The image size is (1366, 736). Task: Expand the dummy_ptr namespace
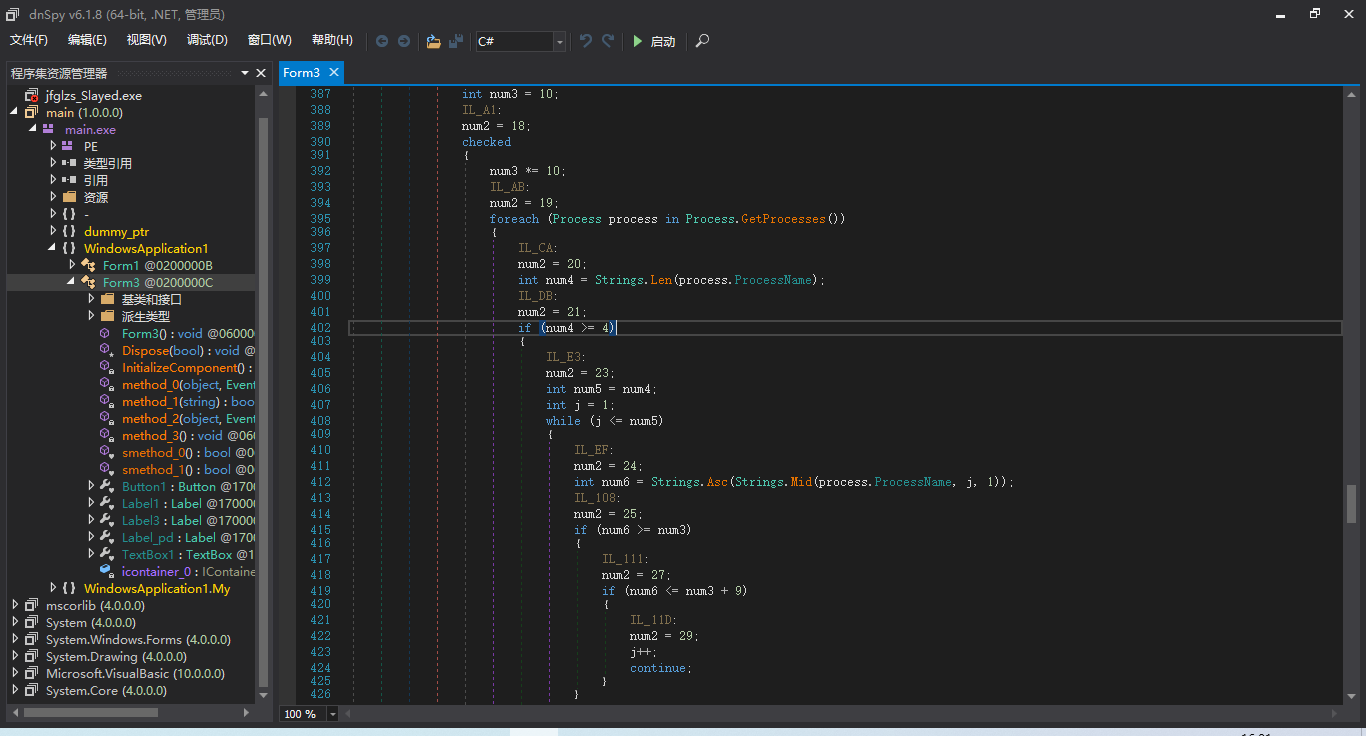point(53,231)
